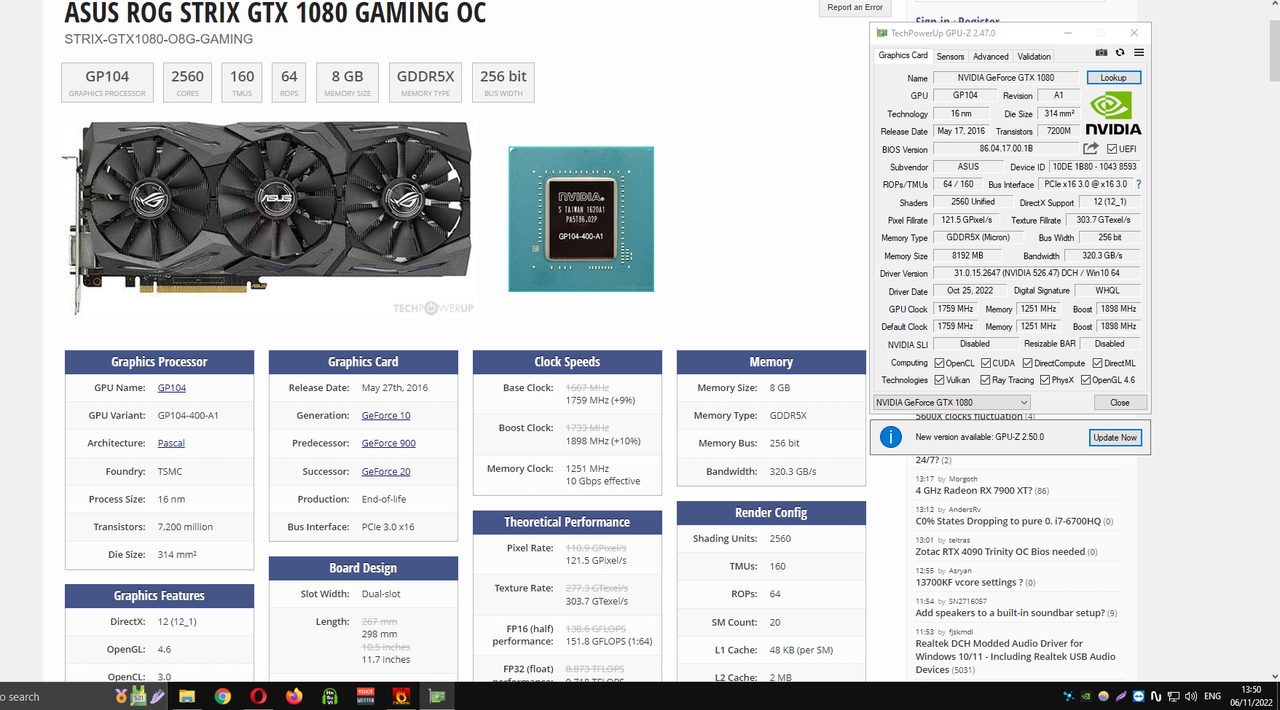1280x710 pixels.
Task: Click the GPU-Z refresh icon
Action: click(x=1120, y=52)
